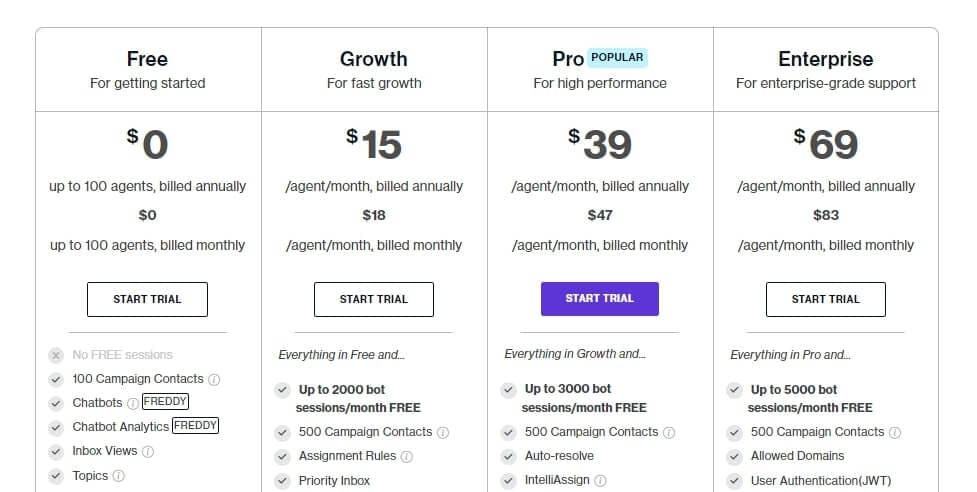Show info for Enterprise 500 Campaign Contacts
This screenshot has height=492, width=977.
(x=895, y=432)
